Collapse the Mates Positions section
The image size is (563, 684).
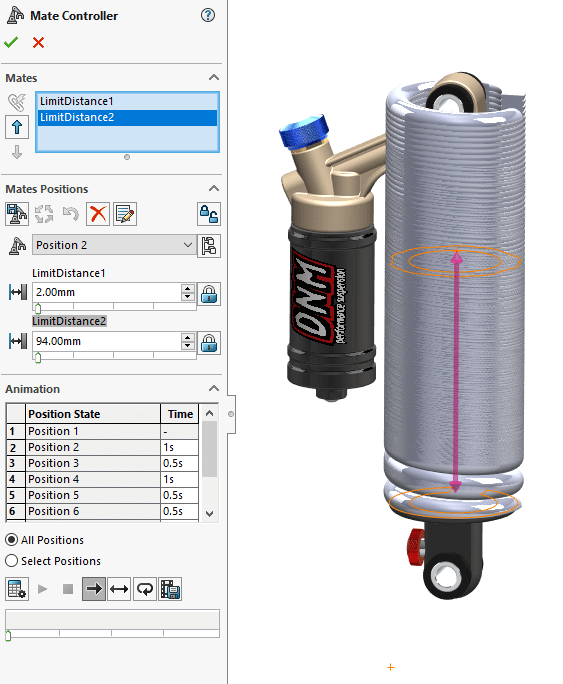click(x=214, y=188)
